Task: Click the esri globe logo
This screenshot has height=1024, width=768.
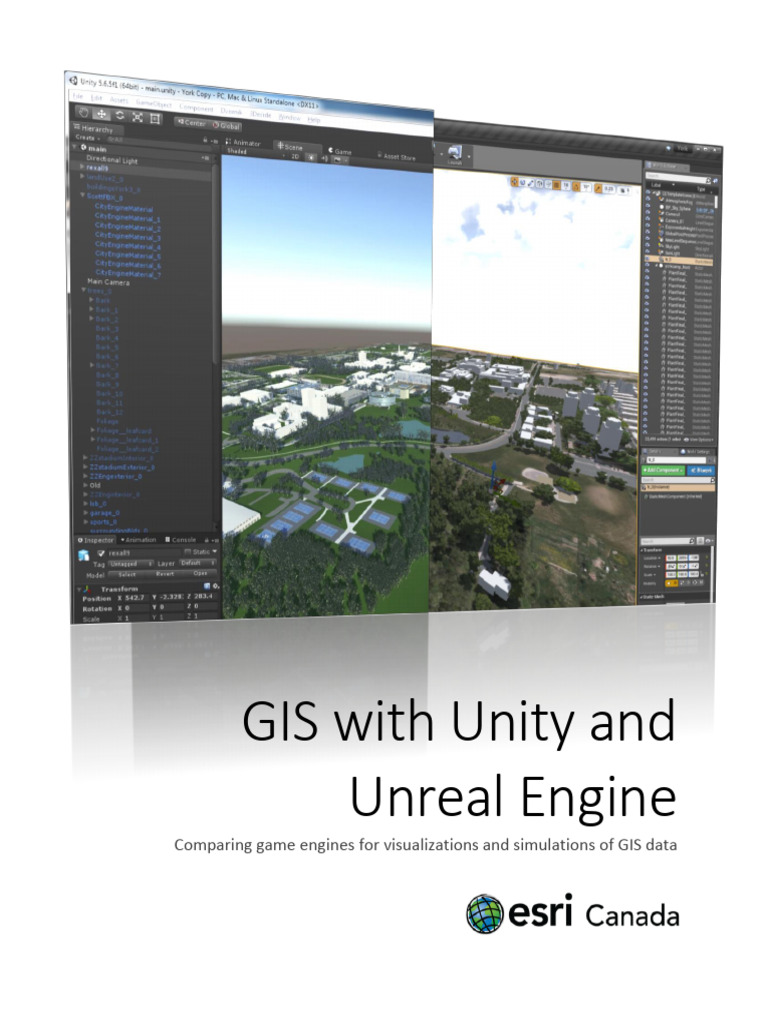Action: (x=485, y=914)
